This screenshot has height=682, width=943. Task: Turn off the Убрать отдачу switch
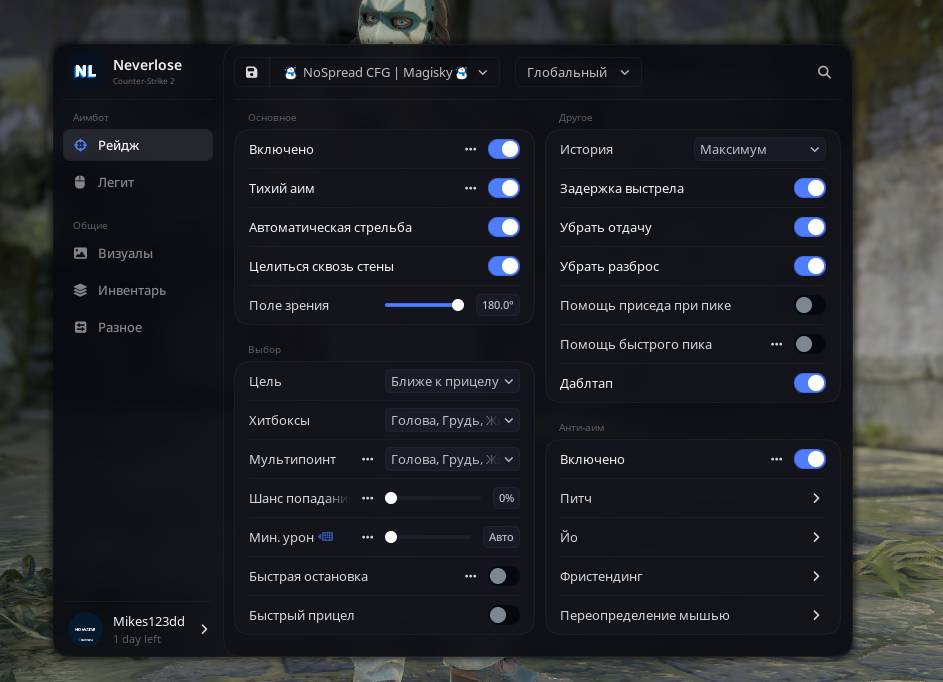tap(809, 227)
